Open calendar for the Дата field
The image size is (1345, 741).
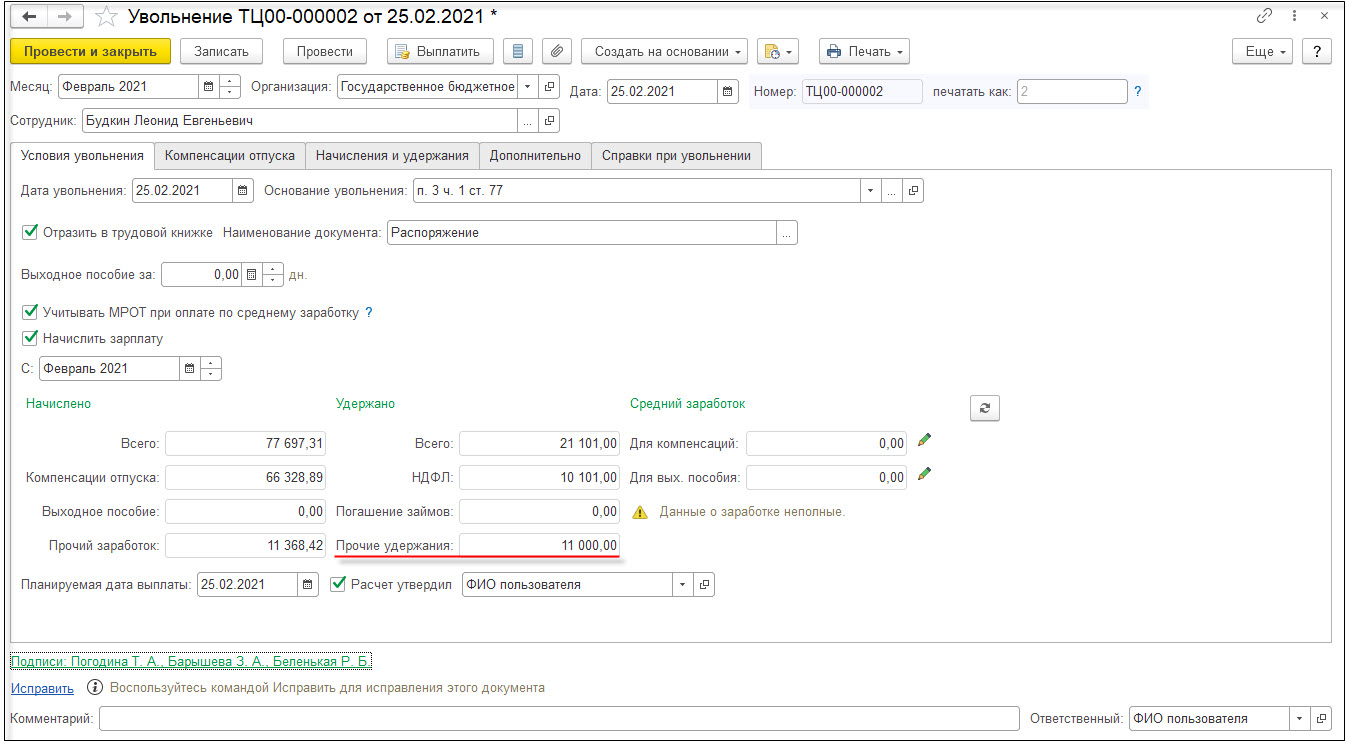point(728,91)
